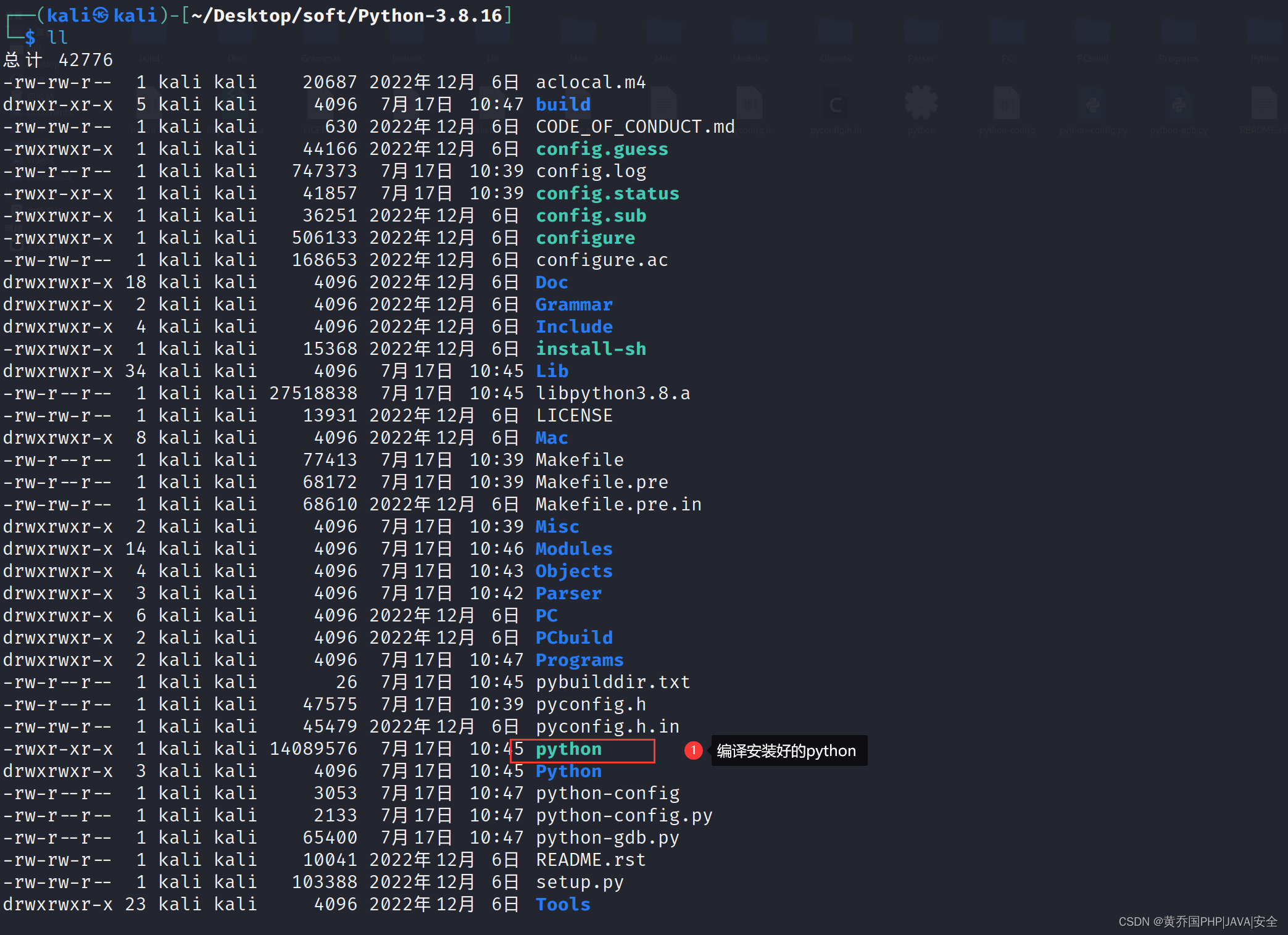The width and height of the screenshot is (1288, 935).
Task: Click the PC directory name
Action: pos(546,615)
